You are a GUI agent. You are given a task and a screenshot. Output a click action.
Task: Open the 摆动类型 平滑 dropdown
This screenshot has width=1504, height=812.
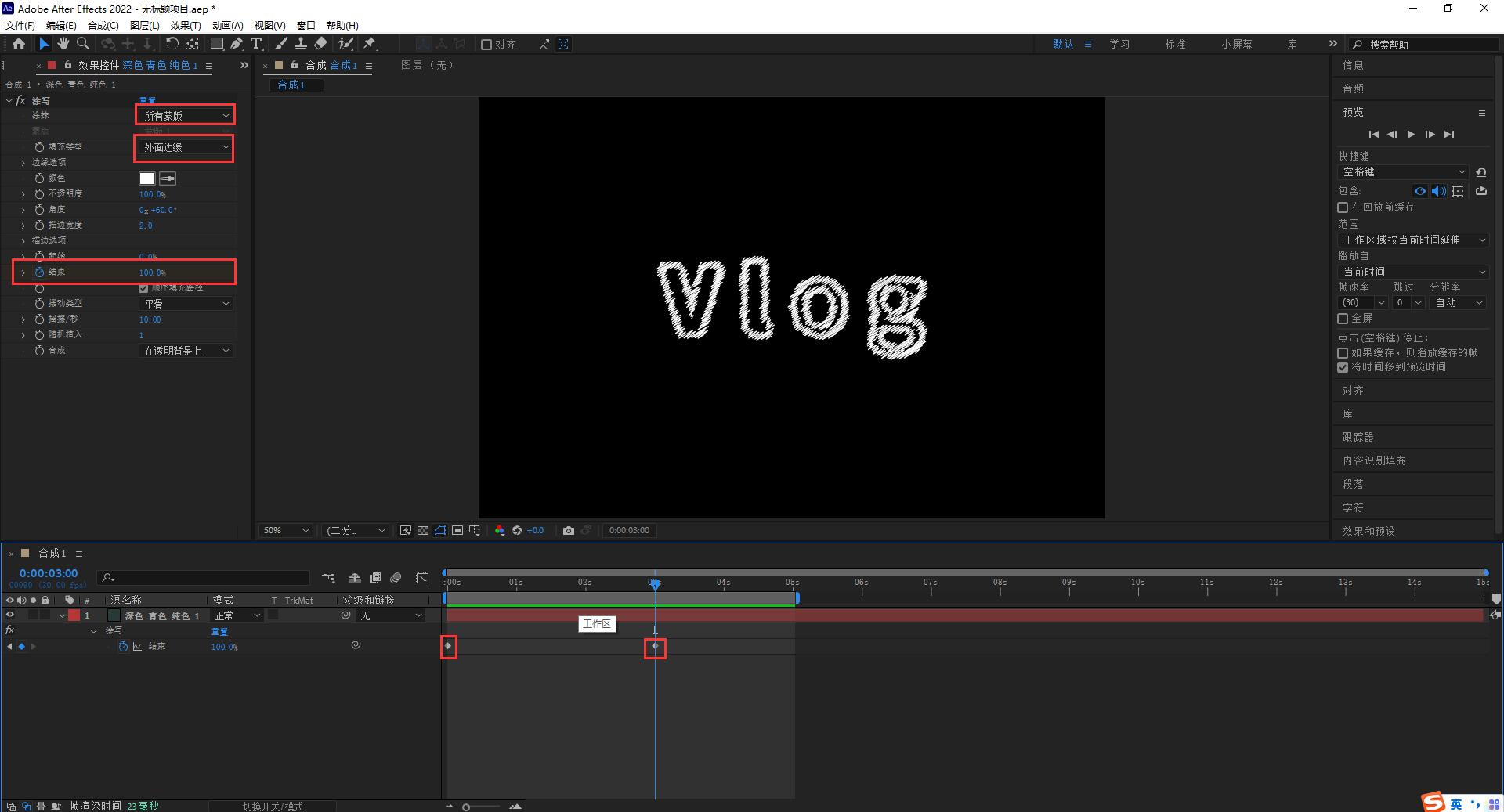click(x=186, y=304)
